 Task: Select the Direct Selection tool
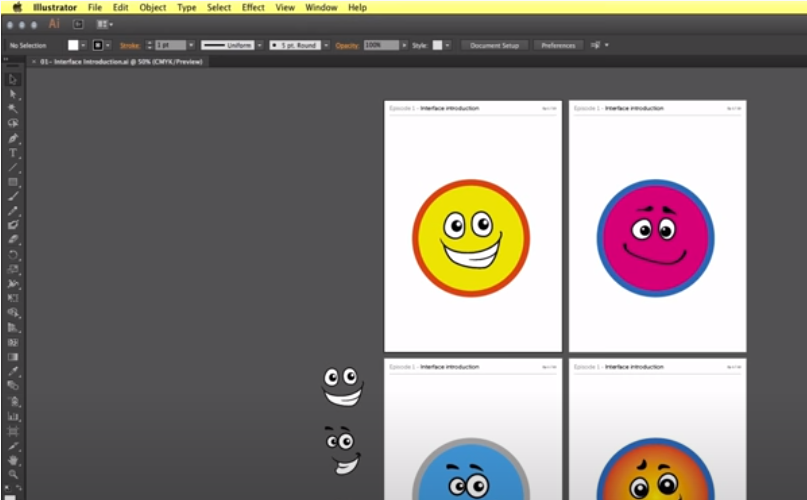(x=13, y=94)
